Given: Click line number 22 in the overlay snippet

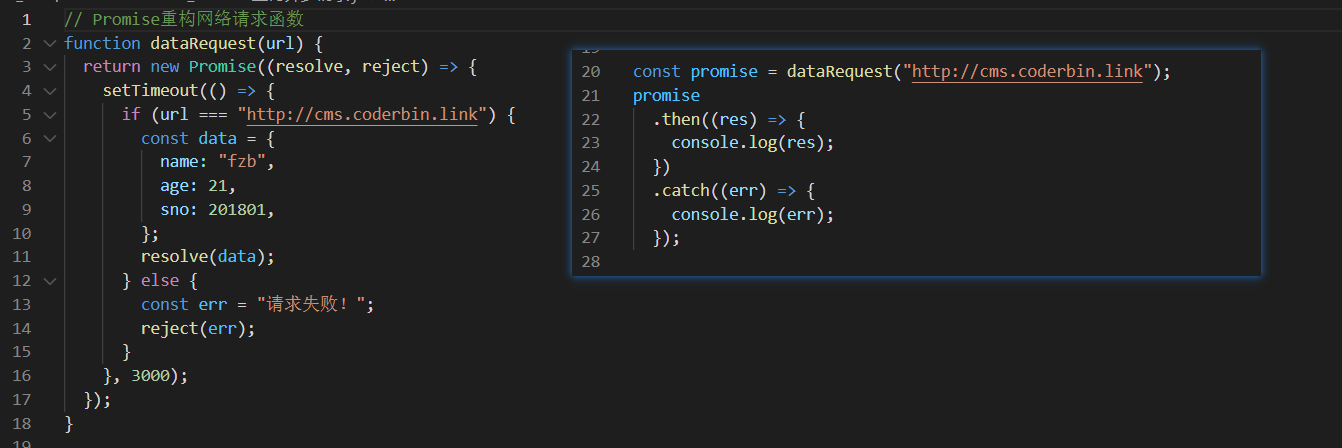Looking at the screenshot, I should tap(590, 119).
